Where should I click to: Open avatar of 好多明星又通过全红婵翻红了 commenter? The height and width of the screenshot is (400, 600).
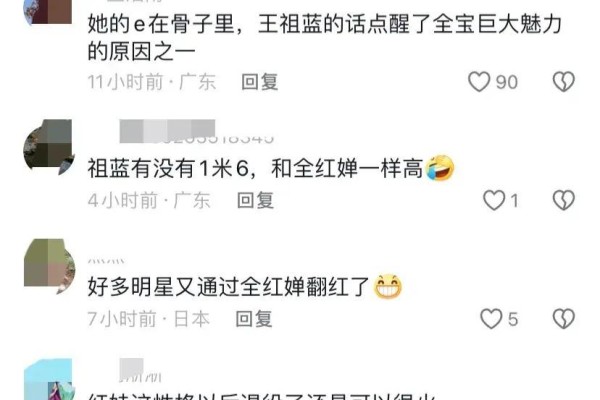[x=49, y=266]
